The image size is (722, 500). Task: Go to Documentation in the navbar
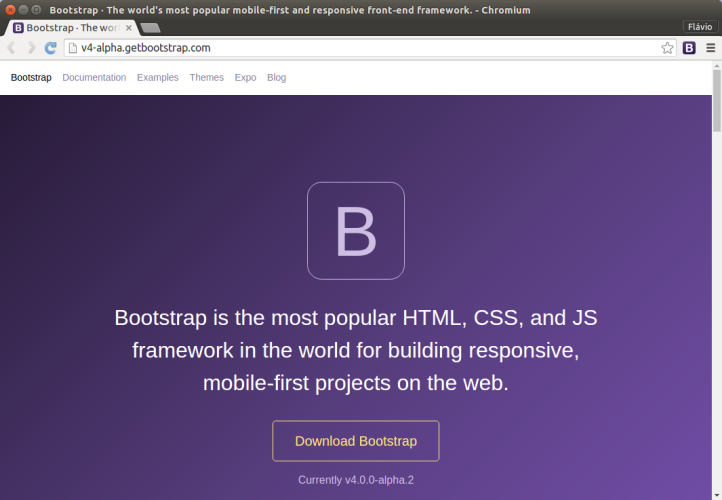tap(94, 77)
